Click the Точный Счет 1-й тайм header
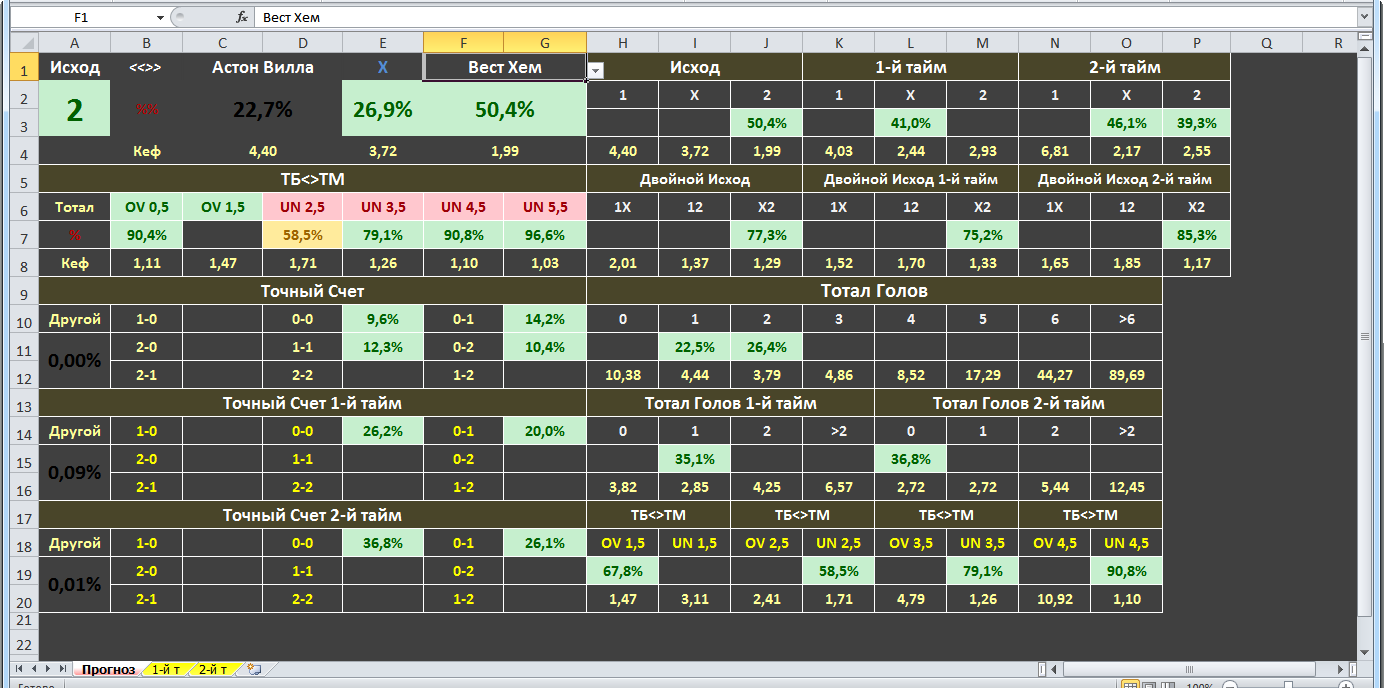The width and height of the screenshot is (1384, 688). click(312, 404)
